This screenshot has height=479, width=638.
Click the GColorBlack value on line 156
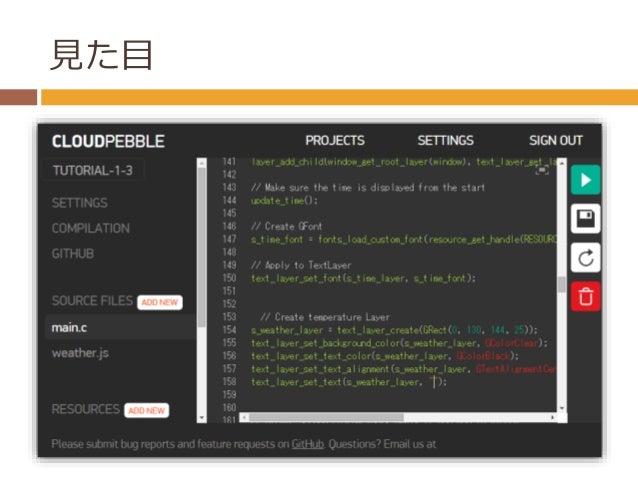(x=483, y=356)
